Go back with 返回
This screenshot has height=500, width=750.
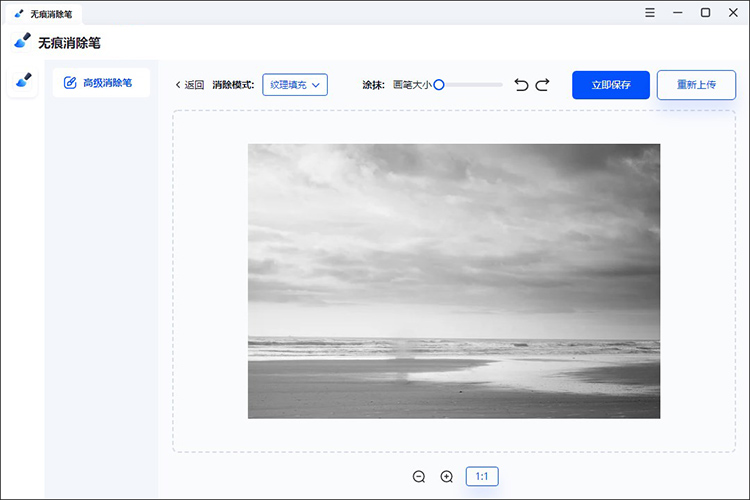(x=190, y=85)
